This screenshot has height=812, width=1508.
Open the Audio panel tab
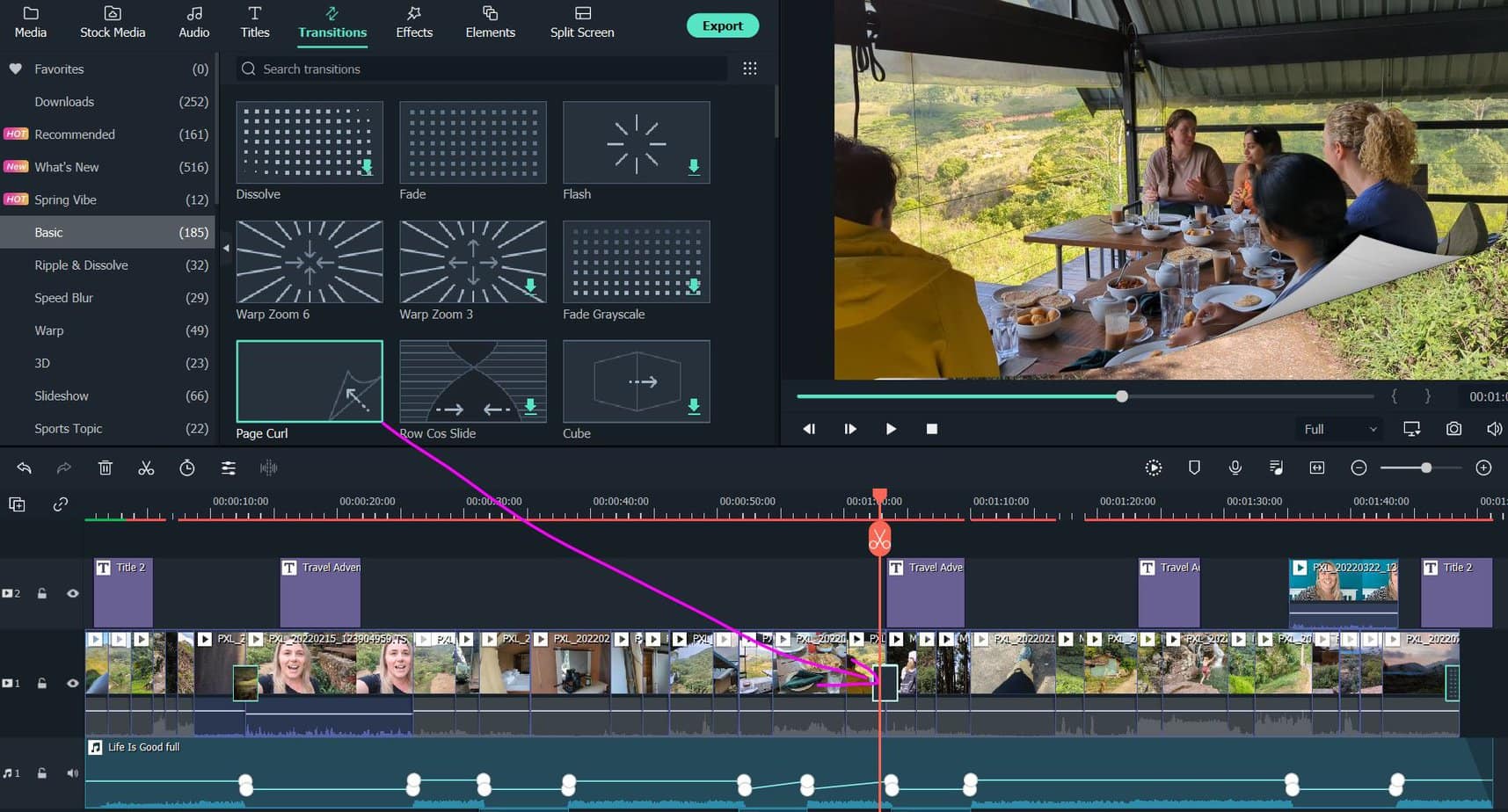tap(193, 22)
